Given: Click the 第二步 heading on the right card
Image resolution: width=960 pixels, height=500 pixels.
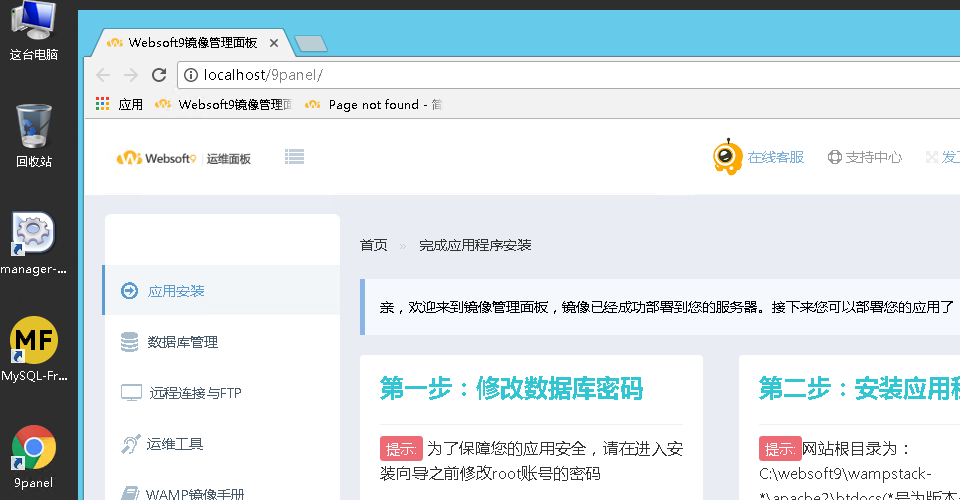Looking at the screenshot, I should coord(859,389).
